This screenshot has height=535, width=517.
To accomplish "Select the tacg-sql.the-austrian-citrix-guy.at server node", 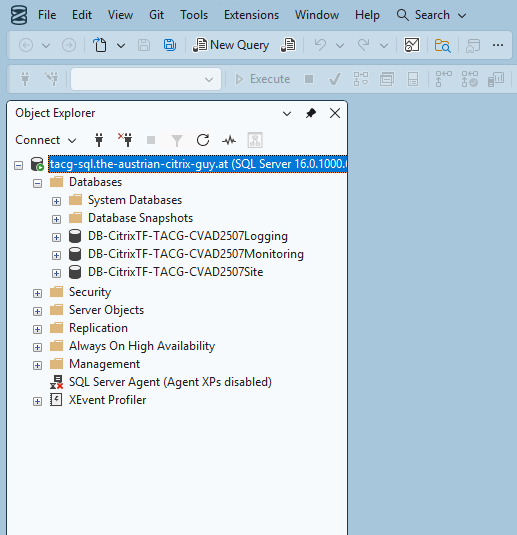I will pyautogui.click(x=198, y=164).
